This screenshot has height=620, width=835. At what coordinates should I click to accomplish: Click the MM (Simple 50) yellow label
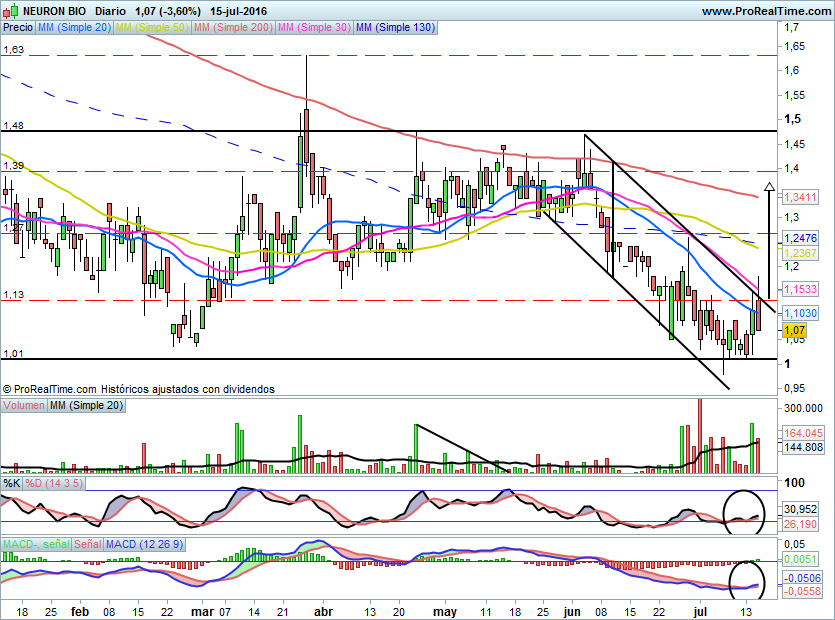(152, 28)
